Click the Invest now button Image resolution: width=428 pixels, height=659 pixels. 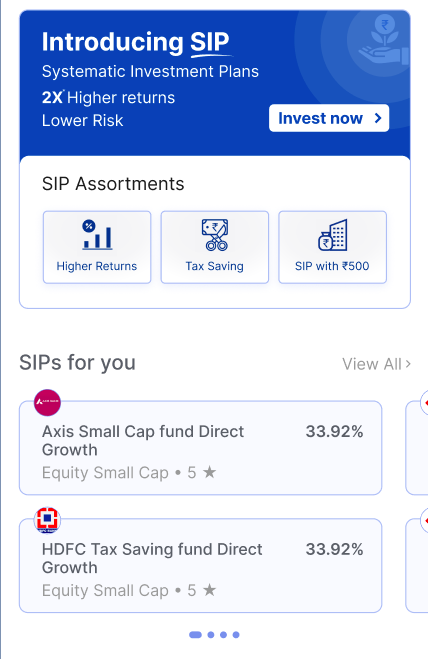[329, 118]
